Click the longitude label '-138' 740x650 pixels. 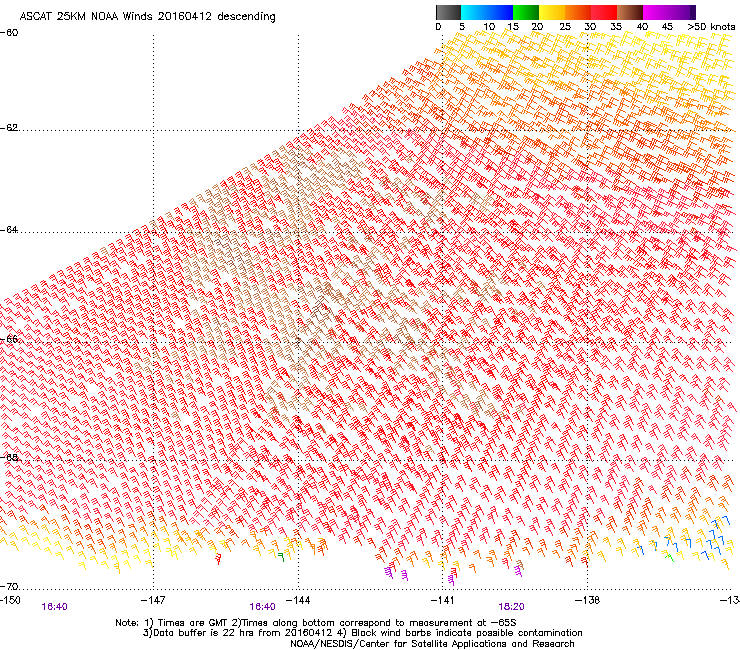pos(588,600)
